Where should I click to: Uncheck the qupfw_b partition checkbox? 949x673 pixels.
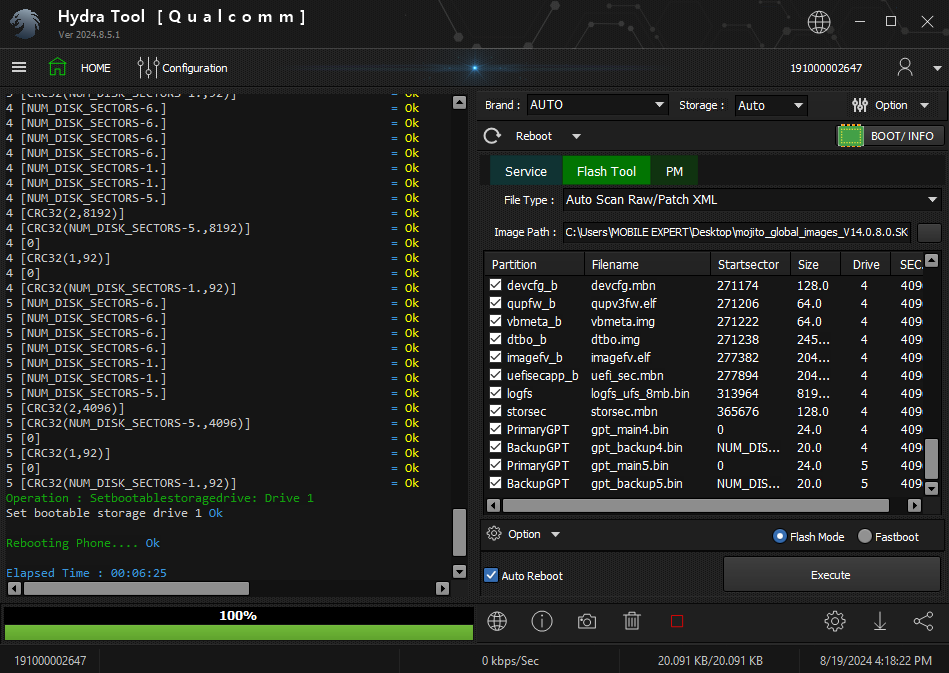(x=496, y=303)
